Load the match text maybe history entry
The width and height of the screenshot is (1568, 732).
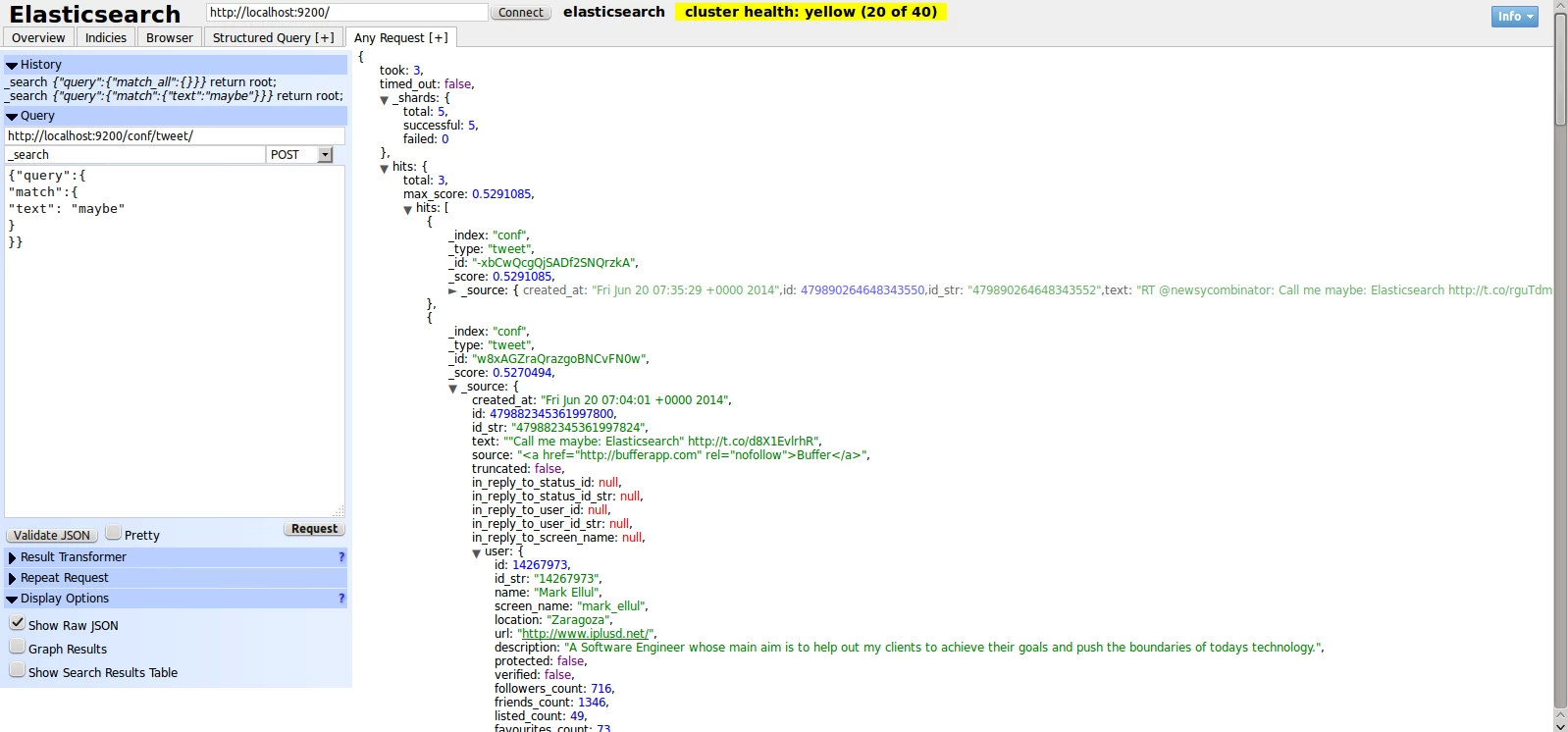pos(175,96)
